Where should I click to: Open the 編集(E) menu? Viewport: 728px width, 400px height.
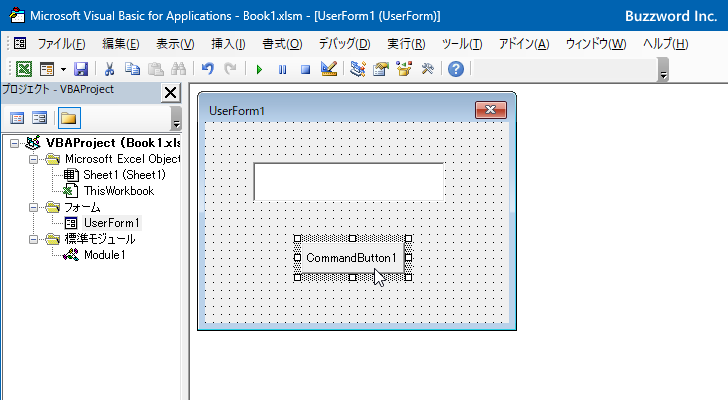tap(121, 44)
